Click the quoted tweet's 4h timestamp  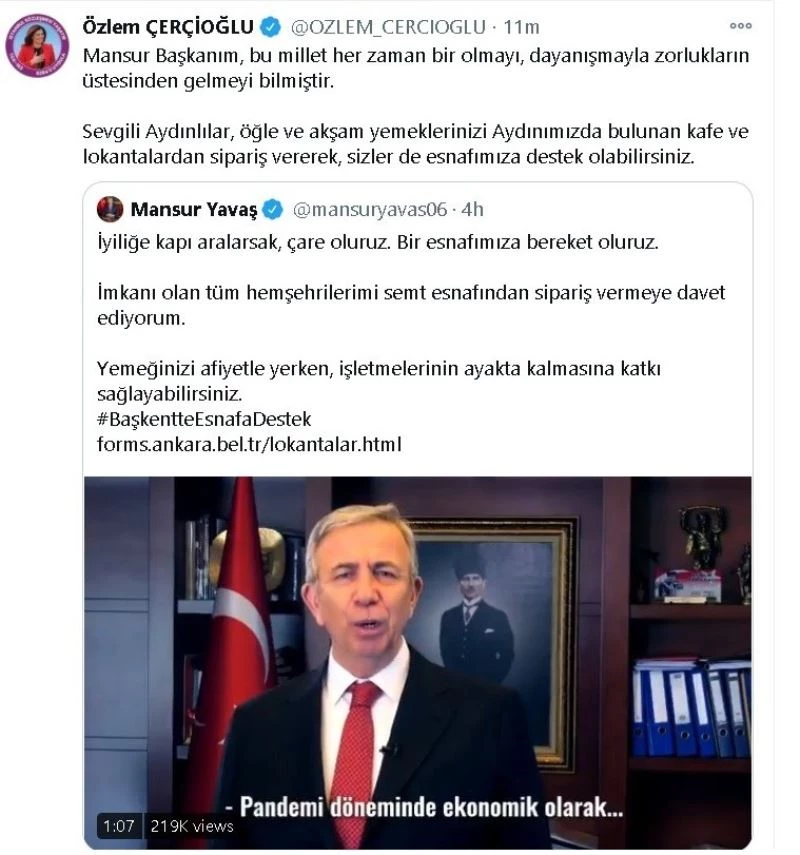pyautogui.click(x=472, y=209)
